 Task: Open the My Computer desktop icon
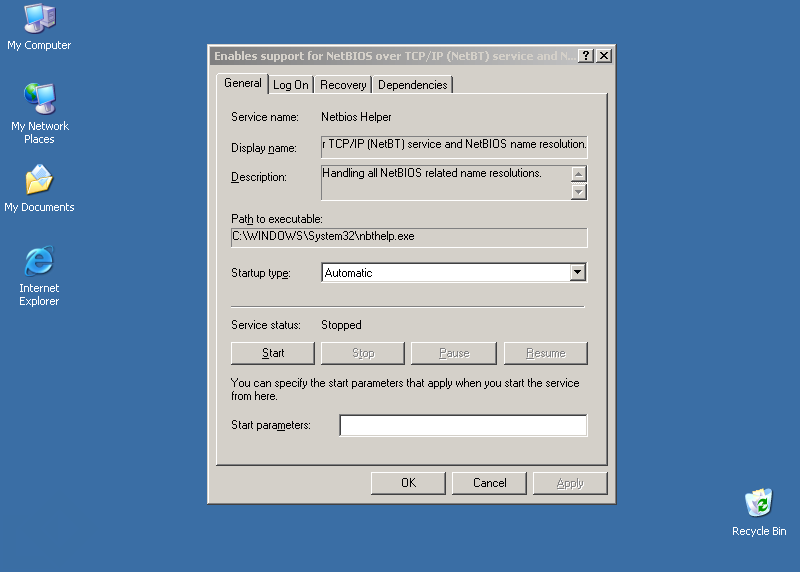tap(39, 27)
